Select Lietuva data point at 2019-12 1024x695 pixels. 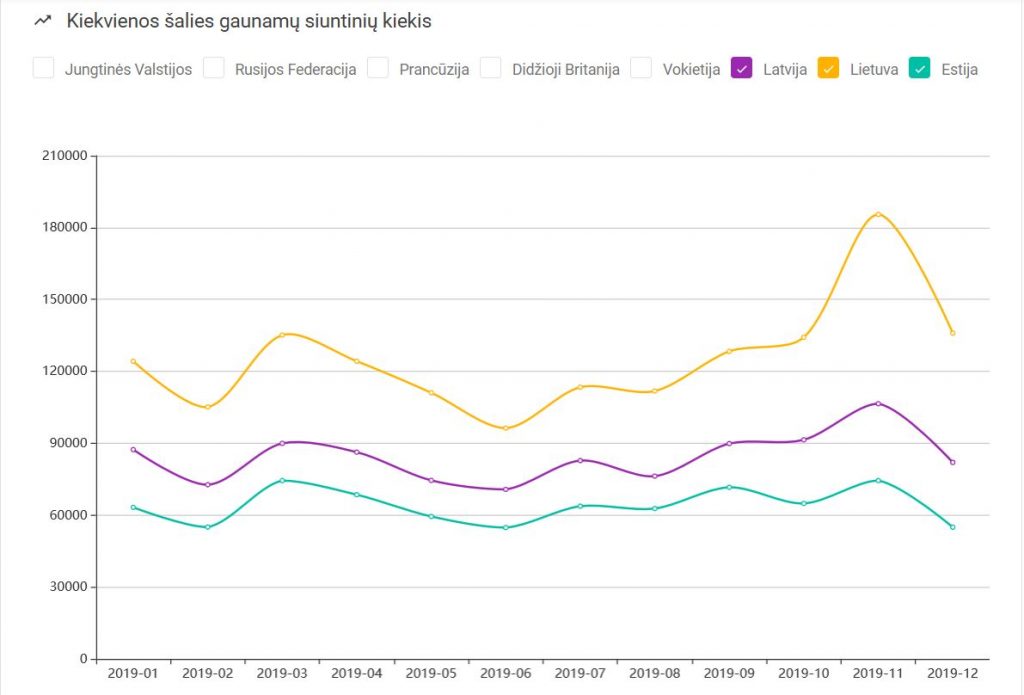point(952,333)
